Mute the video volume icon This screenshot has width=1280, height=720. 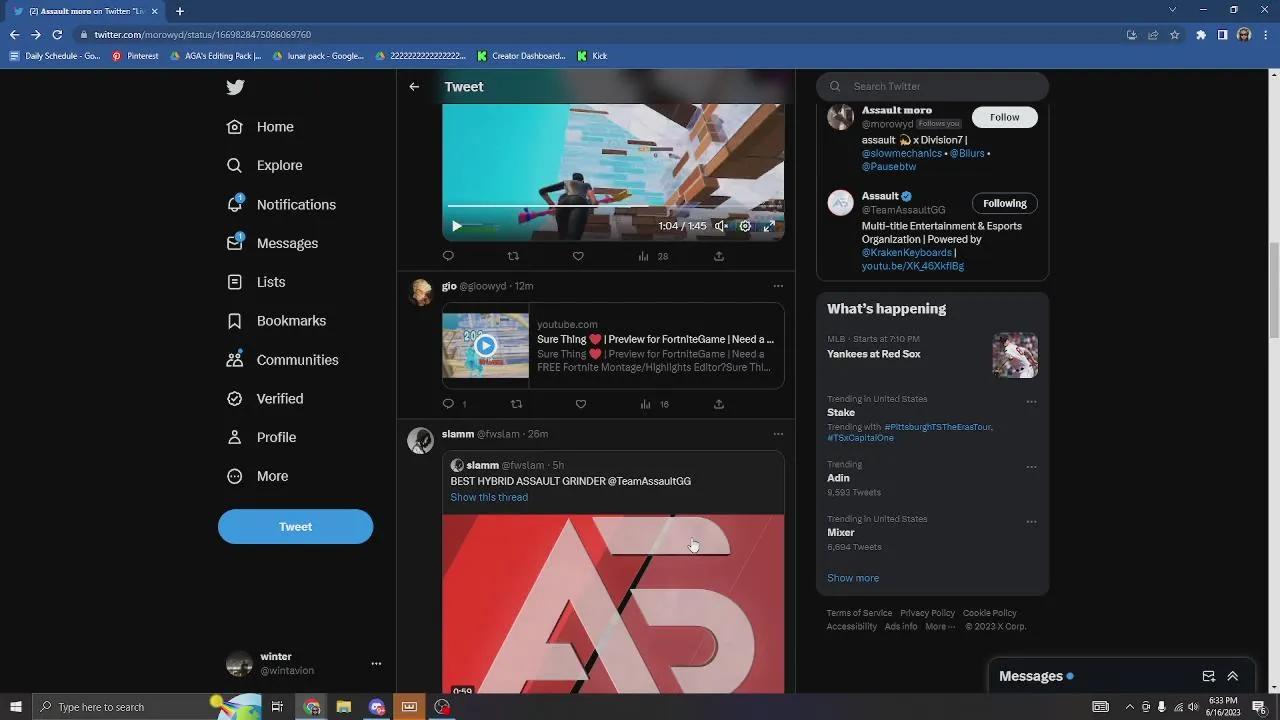[x=721, y=226]
